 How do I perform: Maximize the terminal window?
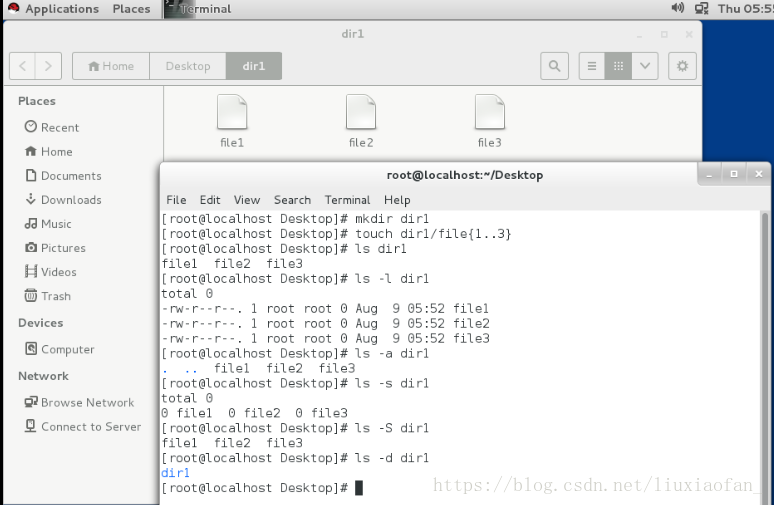tap(734, 174)
